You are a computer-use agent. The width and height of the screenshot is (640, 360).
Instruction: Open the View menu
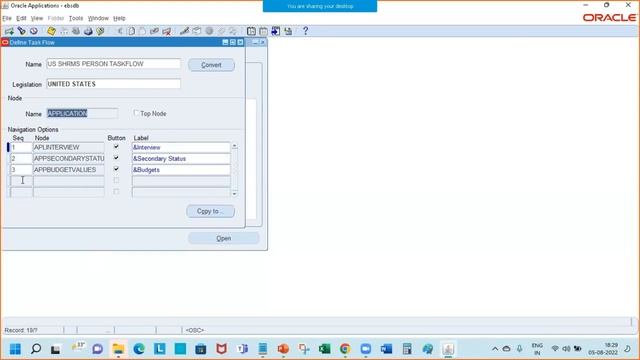coord(37,18)
